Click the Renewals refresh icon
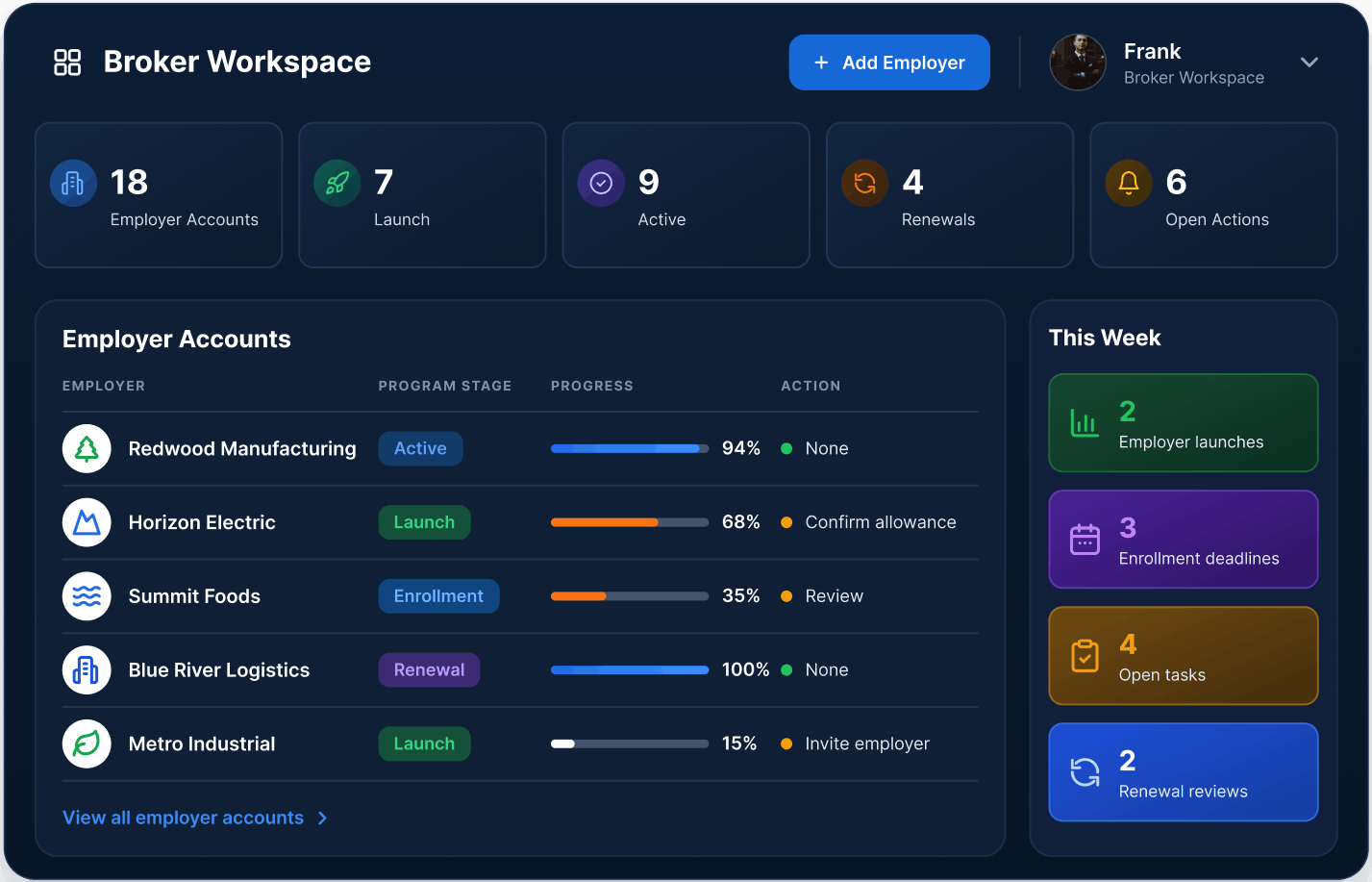1372x882 pixels. 864,183
